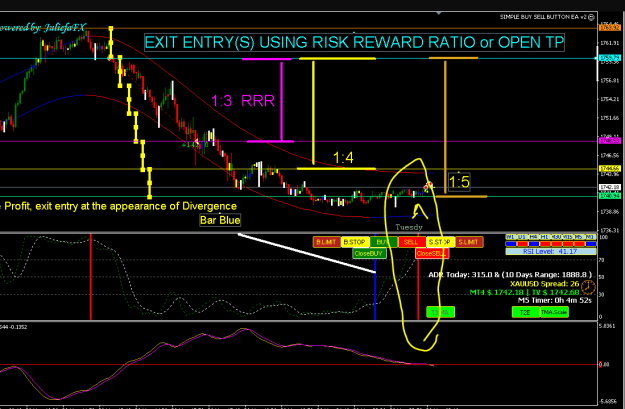
Task: Close sell orders with CloseSELL button
Action: coord(432,254)
